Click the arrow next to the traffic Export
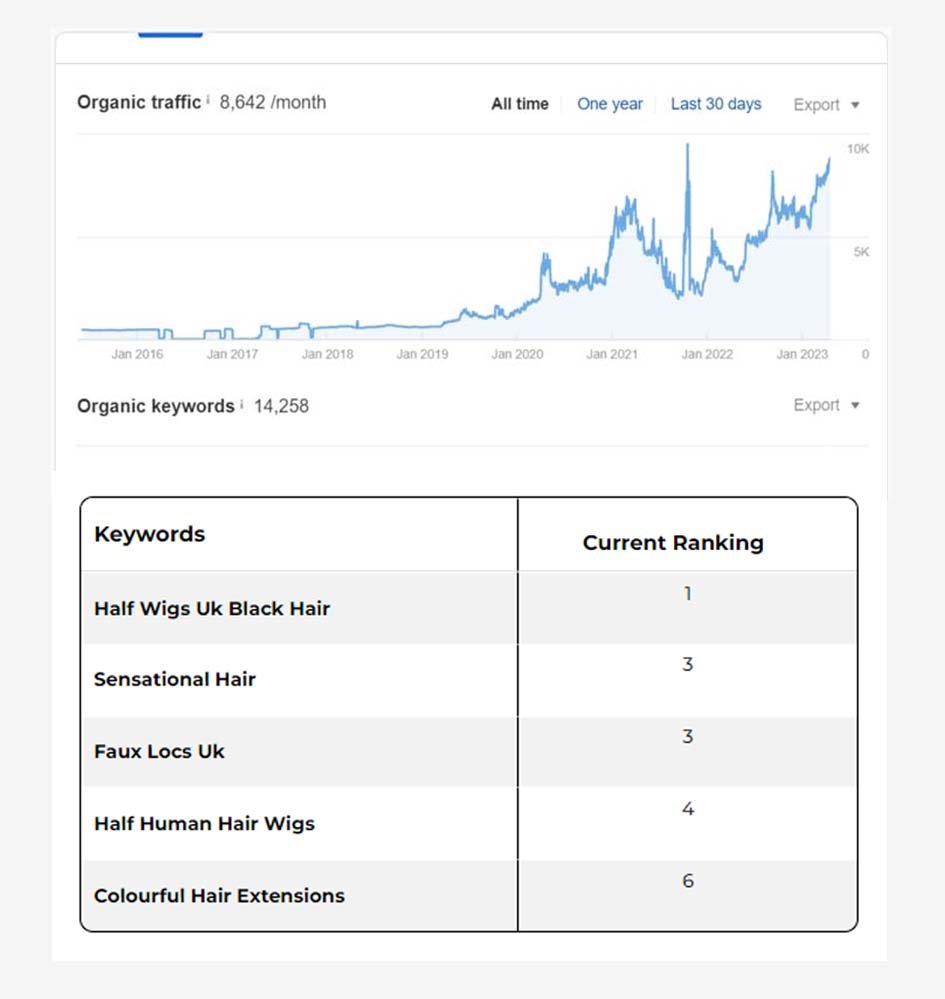 [855, 105]
